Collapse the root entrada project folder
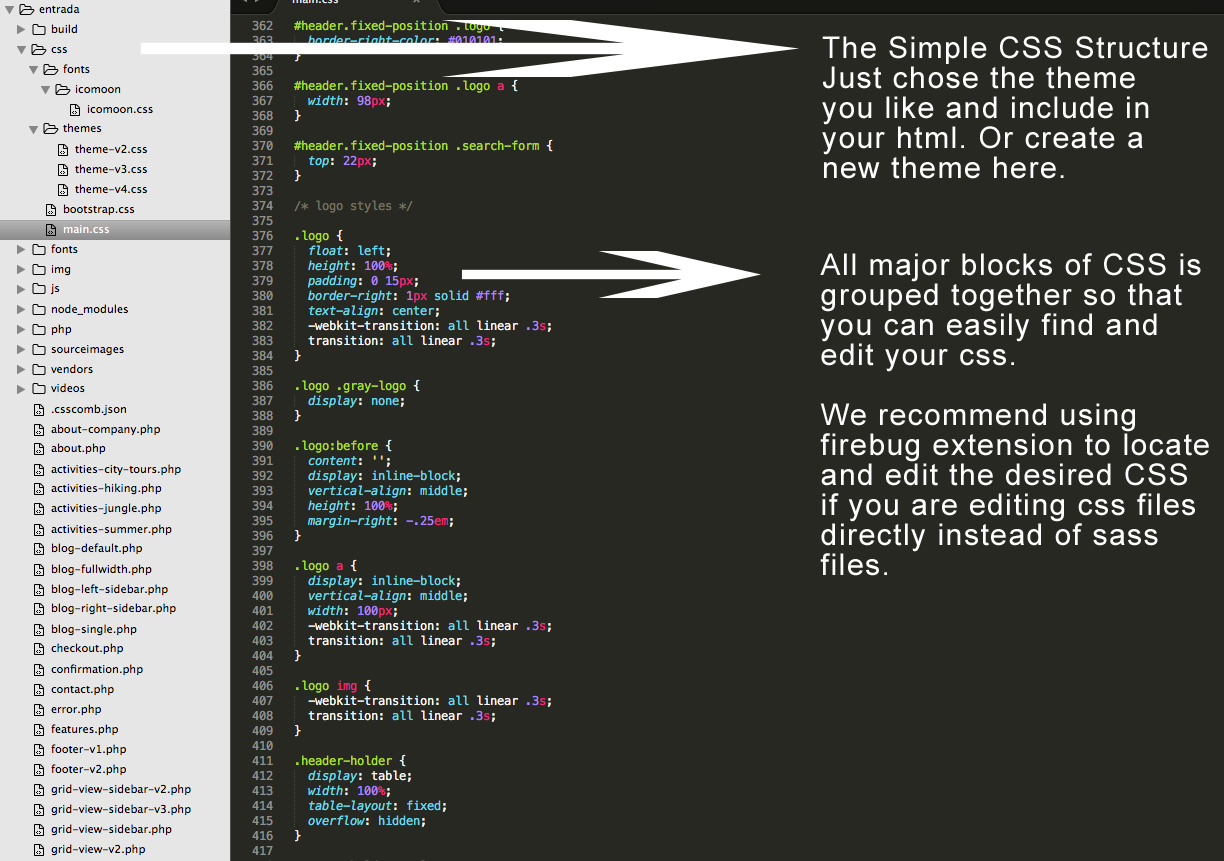 click(x=9, y=9)
